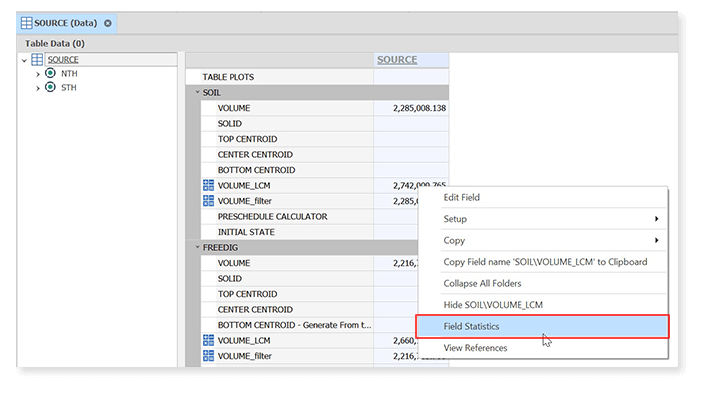The width and height of the screenshot is (706, 398).
Task: Choose Edit Field from the context menu
Action: tap(543, 197)
